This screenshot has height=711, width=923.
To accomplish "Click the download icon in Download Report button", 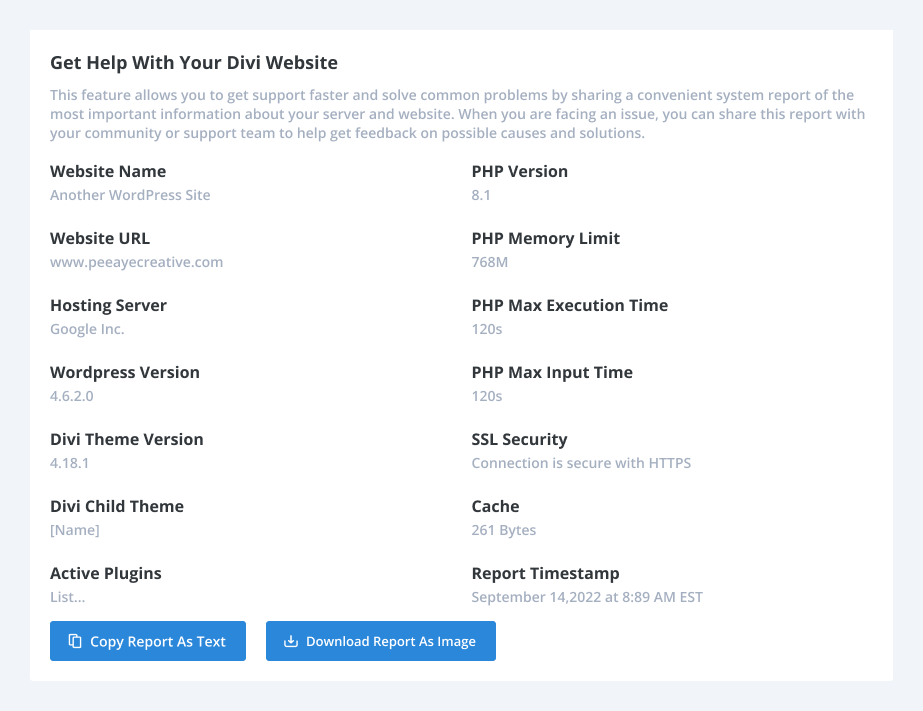I will (291, 641).
